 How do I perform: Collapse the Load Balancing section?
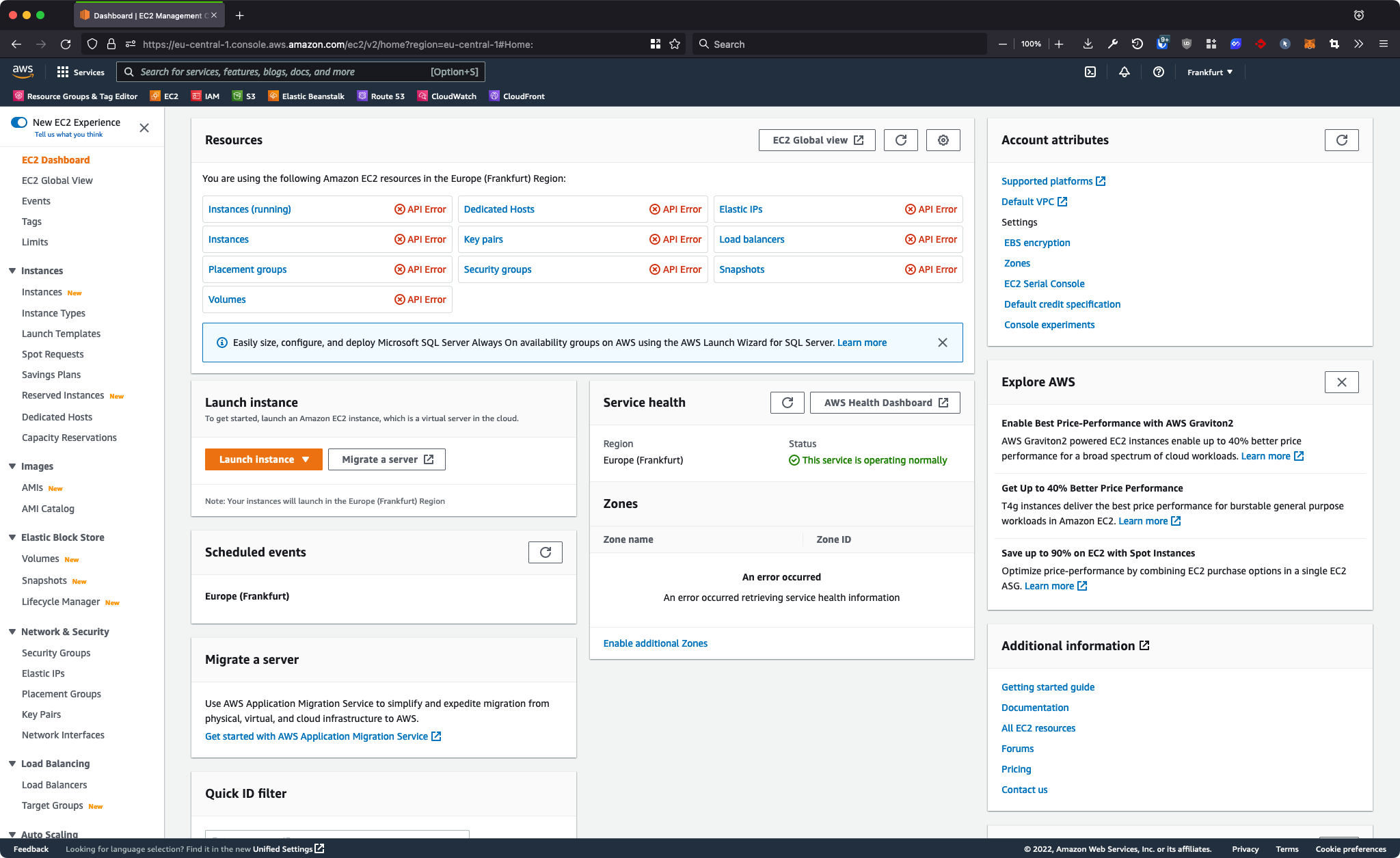12,764
